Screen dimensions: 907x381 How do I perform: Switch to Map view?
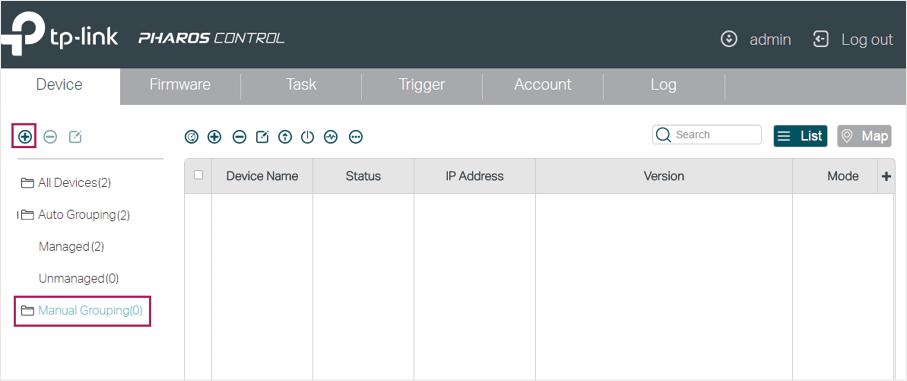click(x=864, y=136)
